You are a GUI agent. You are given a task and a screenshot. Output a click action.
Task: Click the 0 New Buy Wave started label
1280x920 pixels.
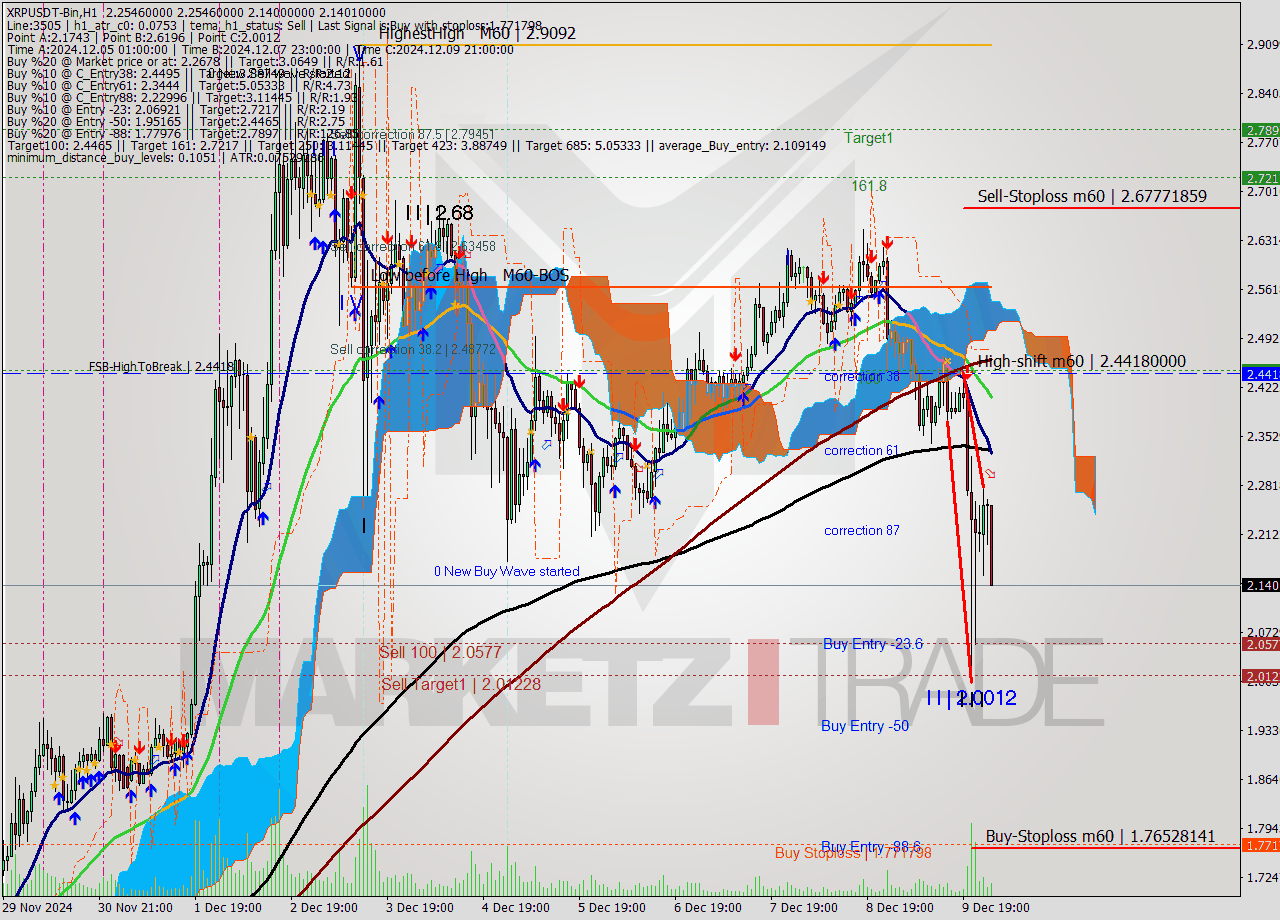pos(506,572)
